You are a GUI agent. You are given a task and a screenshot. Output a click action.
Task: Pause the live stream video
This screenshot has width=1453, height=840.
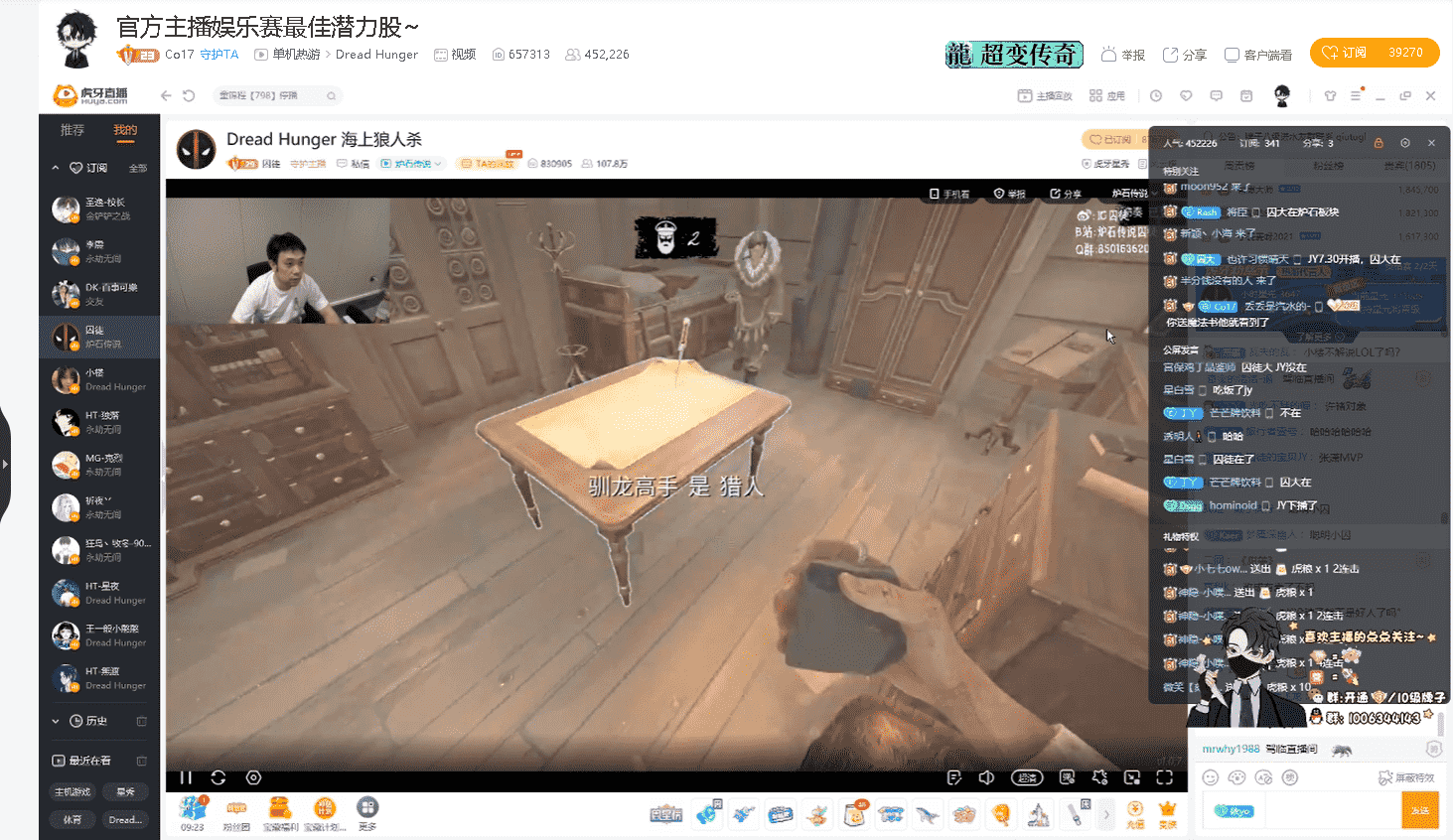(186, 777)
